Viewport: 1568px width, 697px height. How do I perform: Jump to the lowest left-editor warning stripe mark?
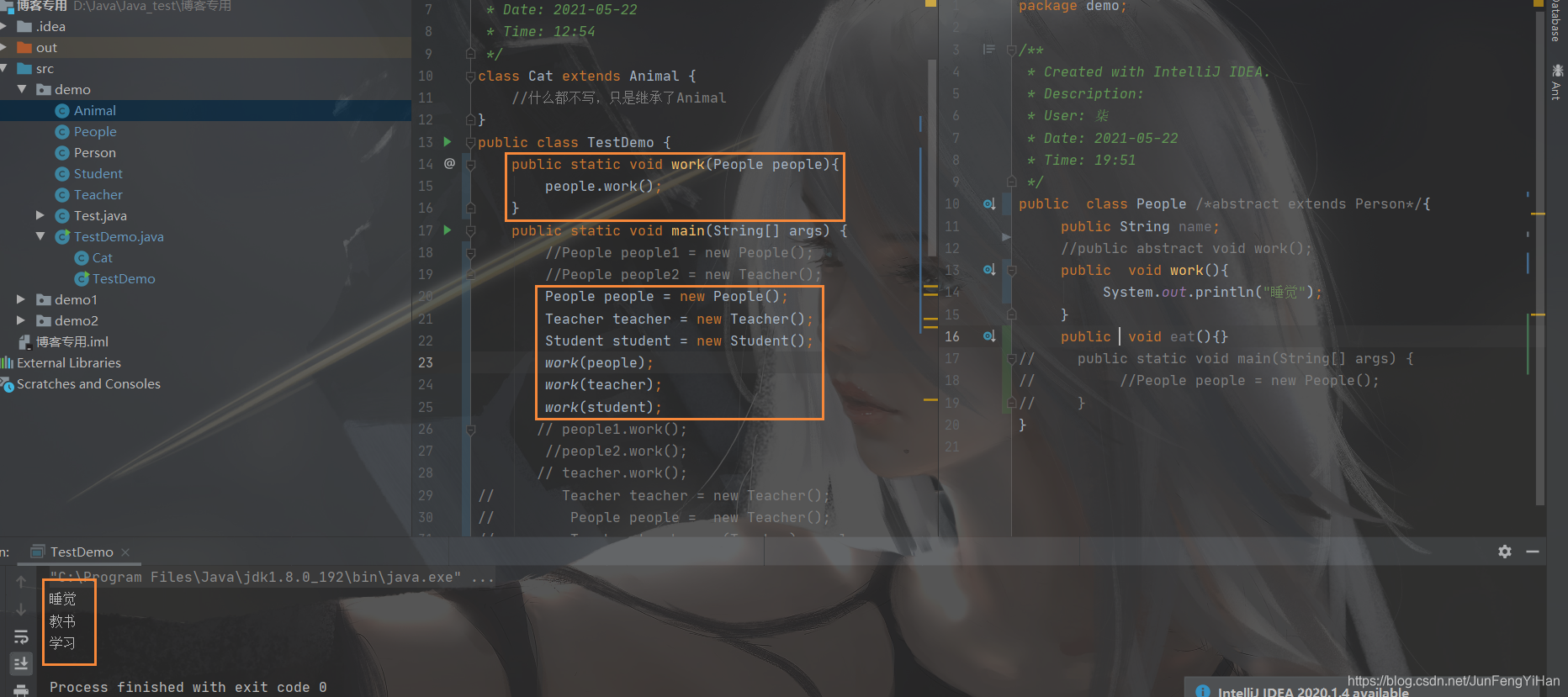930,400
